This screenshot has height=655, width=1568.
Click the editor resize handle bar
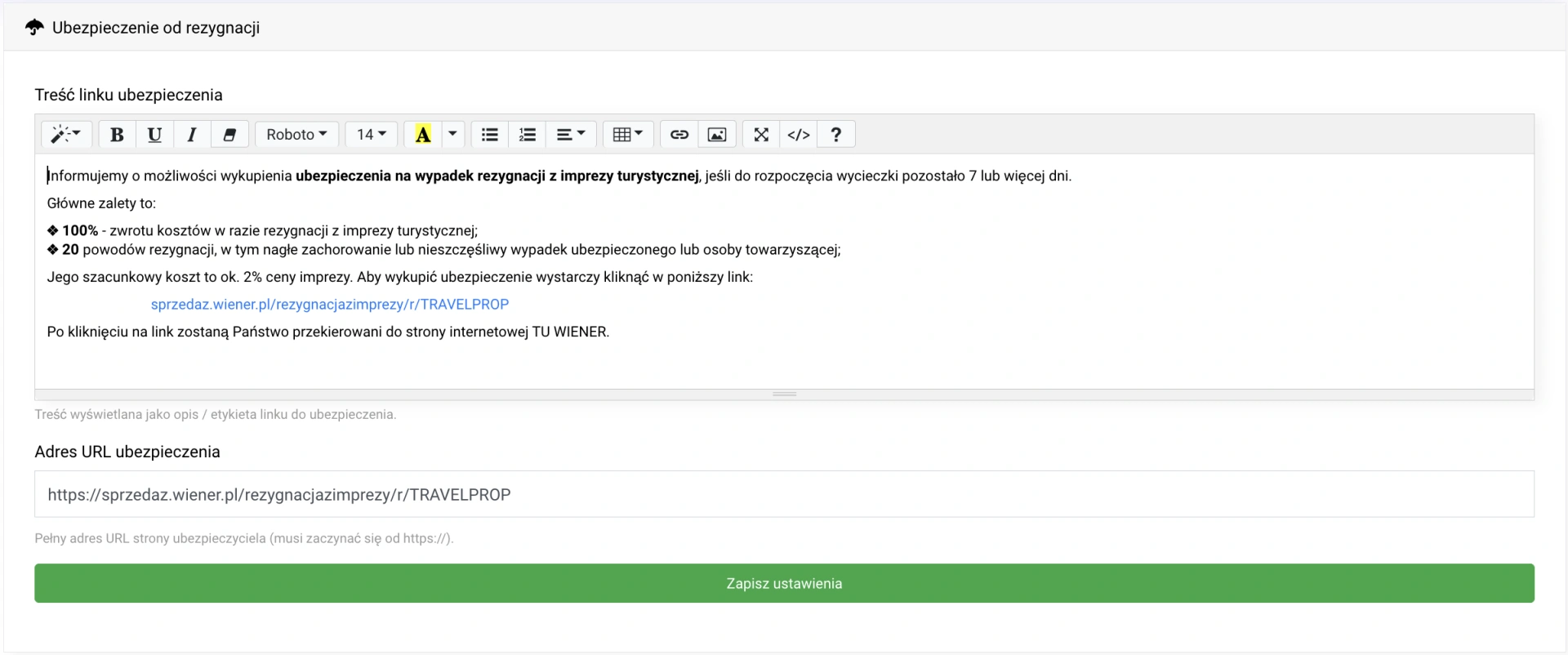(784, 394)
